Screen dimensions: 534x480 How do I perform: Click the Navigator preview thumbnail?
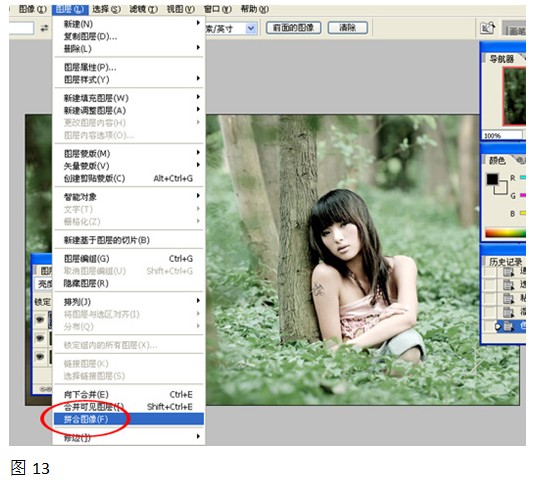pyautogui.click(x=514, y=96)
